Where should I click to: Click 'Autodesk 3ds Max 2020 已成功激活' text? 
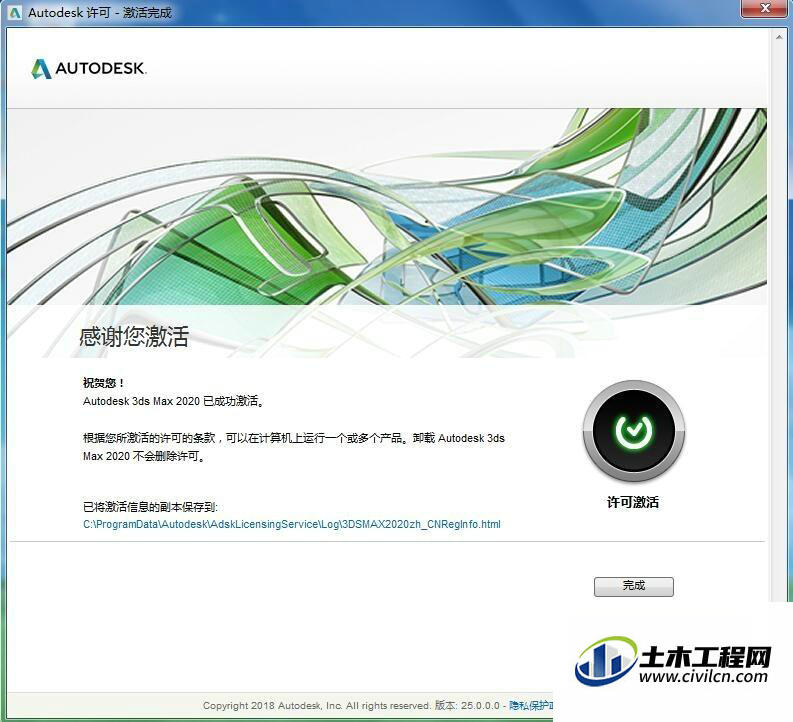tap(173, 401)
